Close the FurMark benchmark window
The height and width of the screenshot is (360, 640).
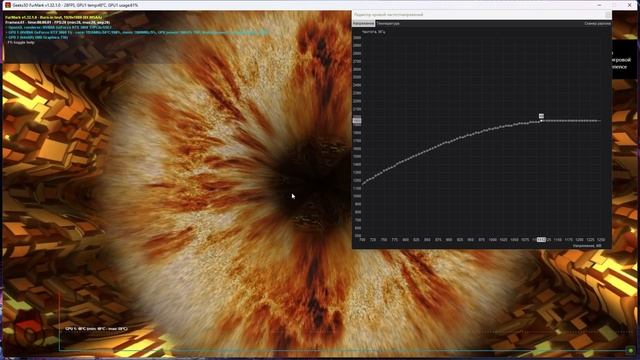click(629, 5)
